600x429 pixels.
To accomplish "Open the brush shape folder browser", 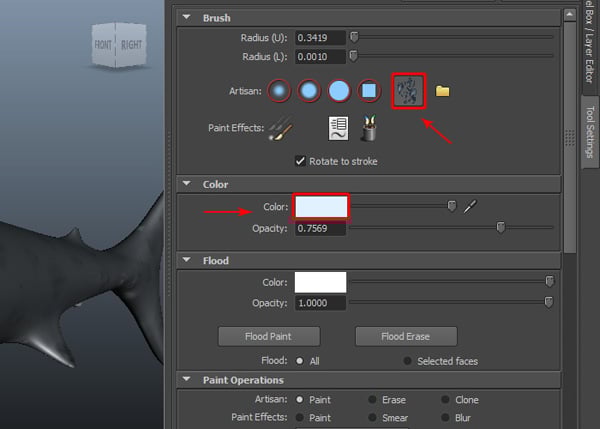I will click(442, 92).
